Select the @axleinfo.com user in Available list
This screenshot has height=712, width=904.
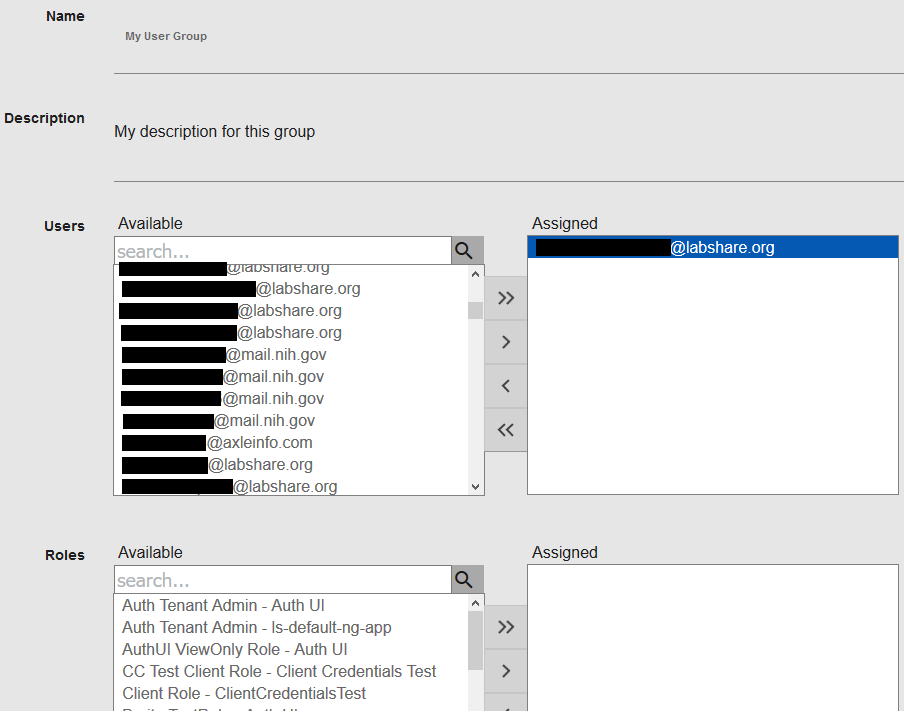(x=291, y=443)
